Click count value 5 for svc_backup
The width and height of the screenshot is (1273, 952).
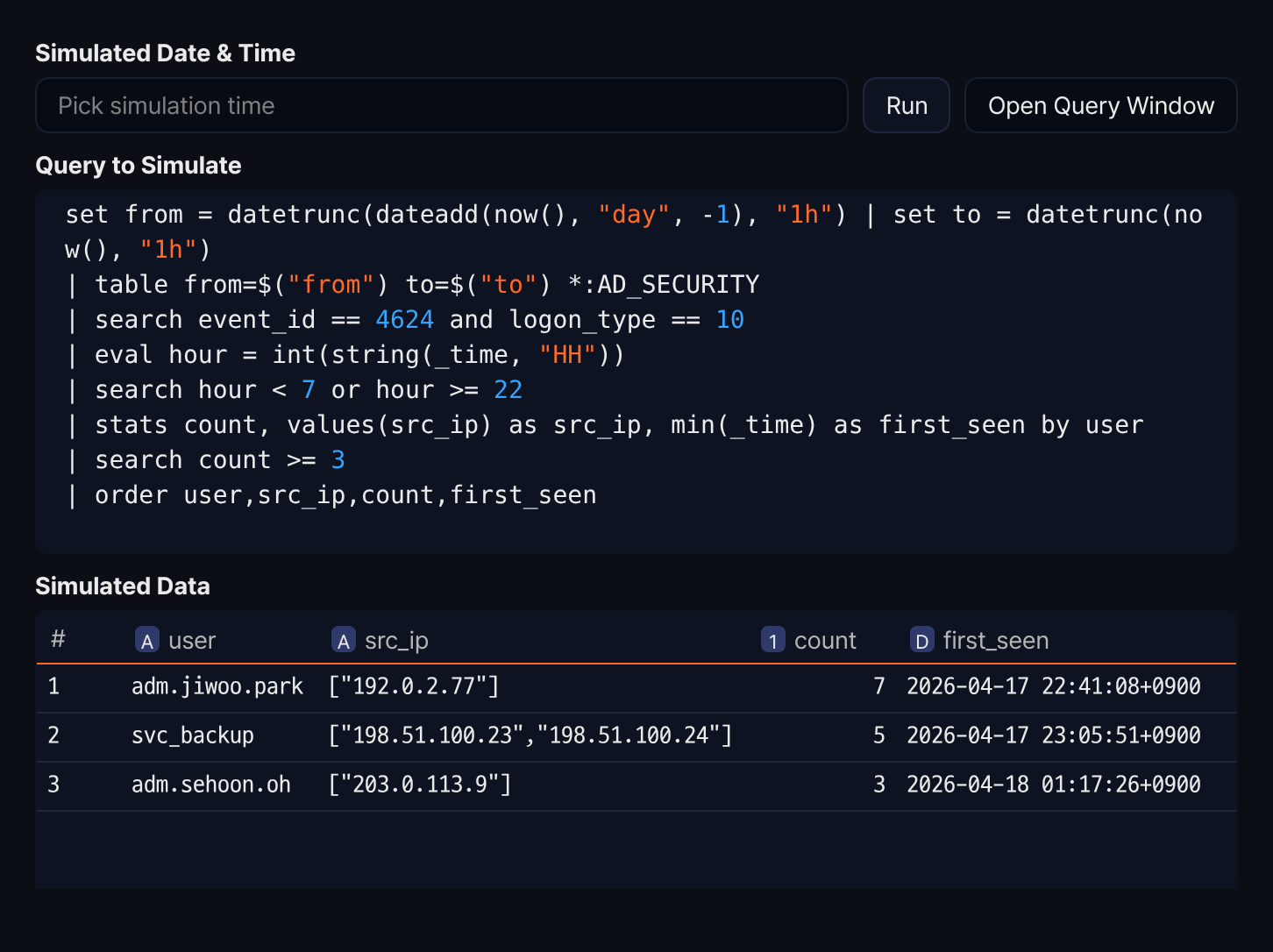point(879,735)
